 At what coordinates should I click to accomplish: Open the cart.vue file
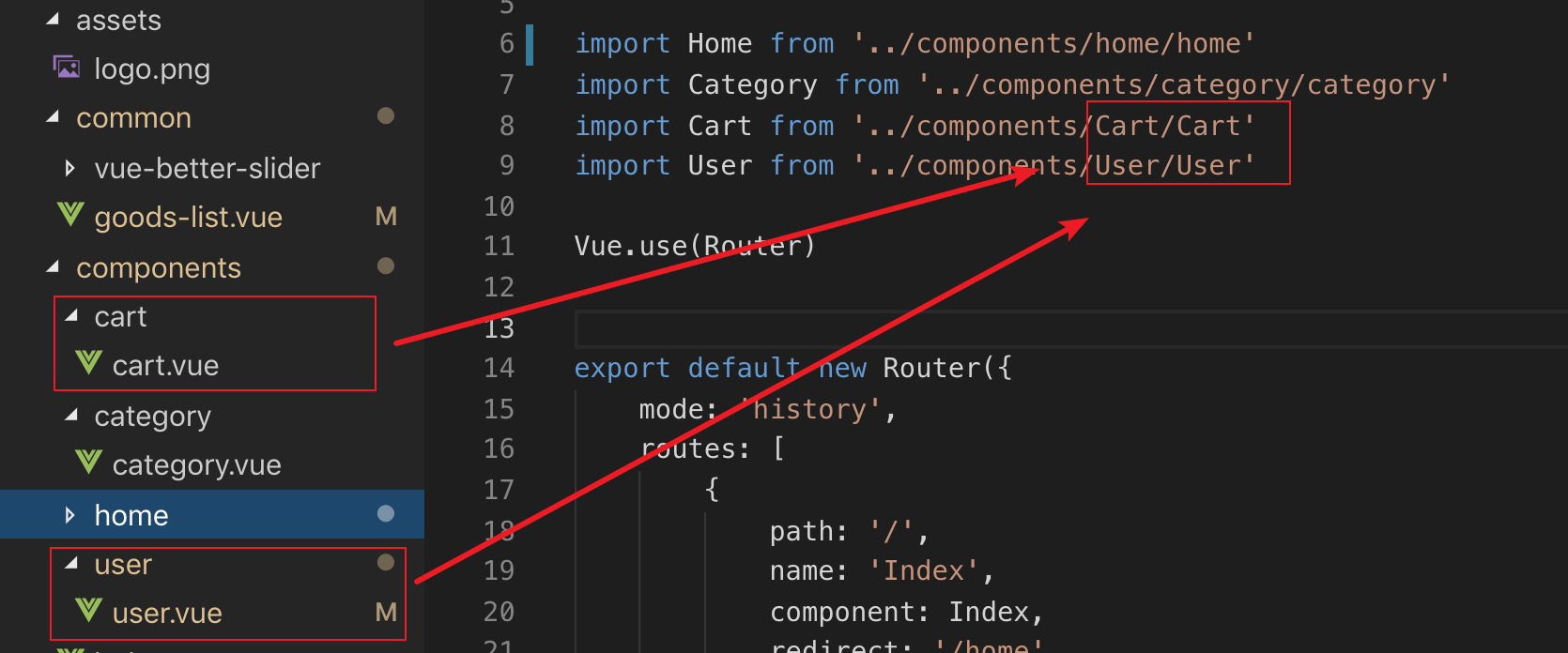coord(165,366)
